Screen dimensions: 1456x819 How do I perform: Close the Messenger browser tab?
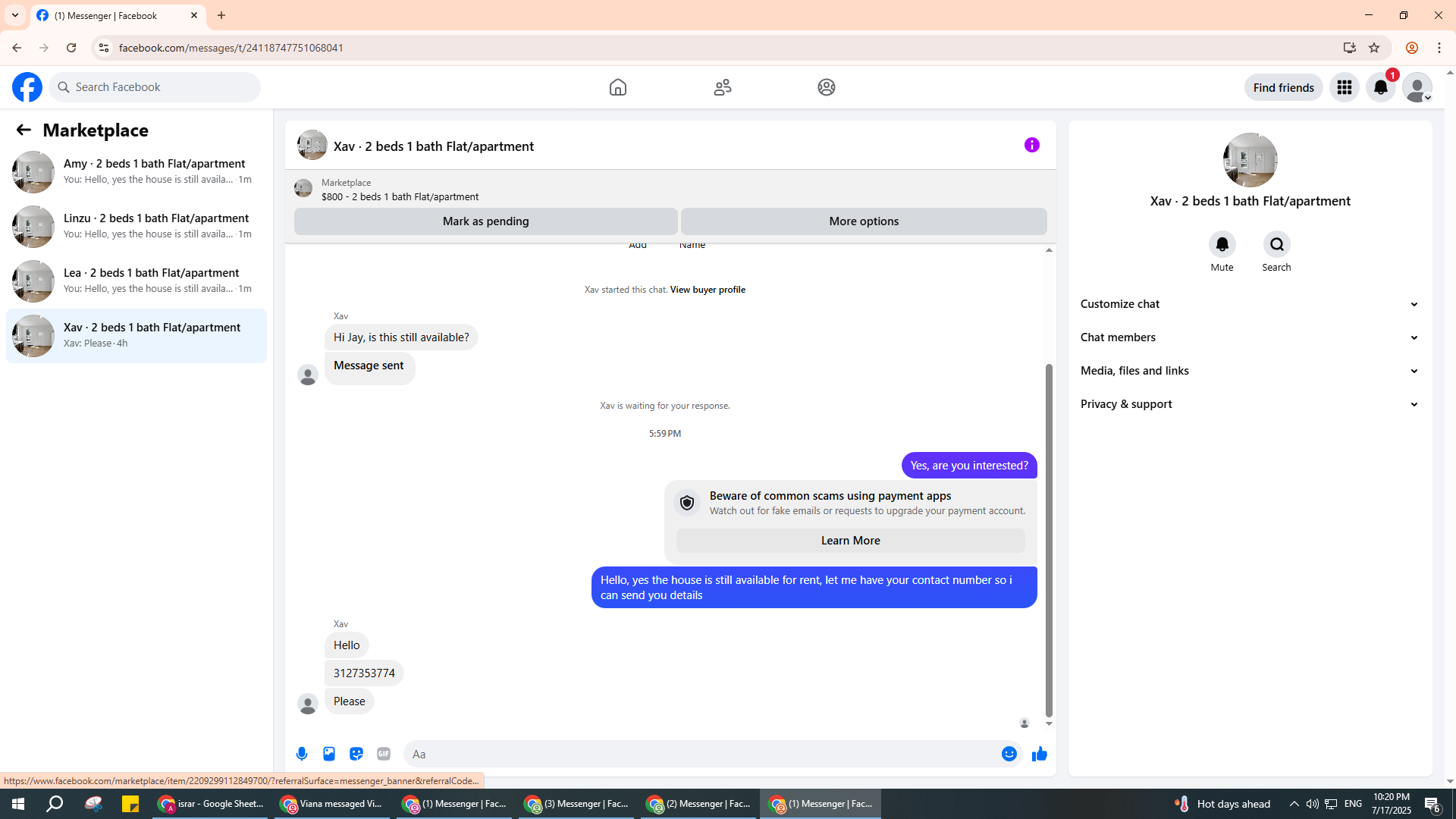point(194,15)
